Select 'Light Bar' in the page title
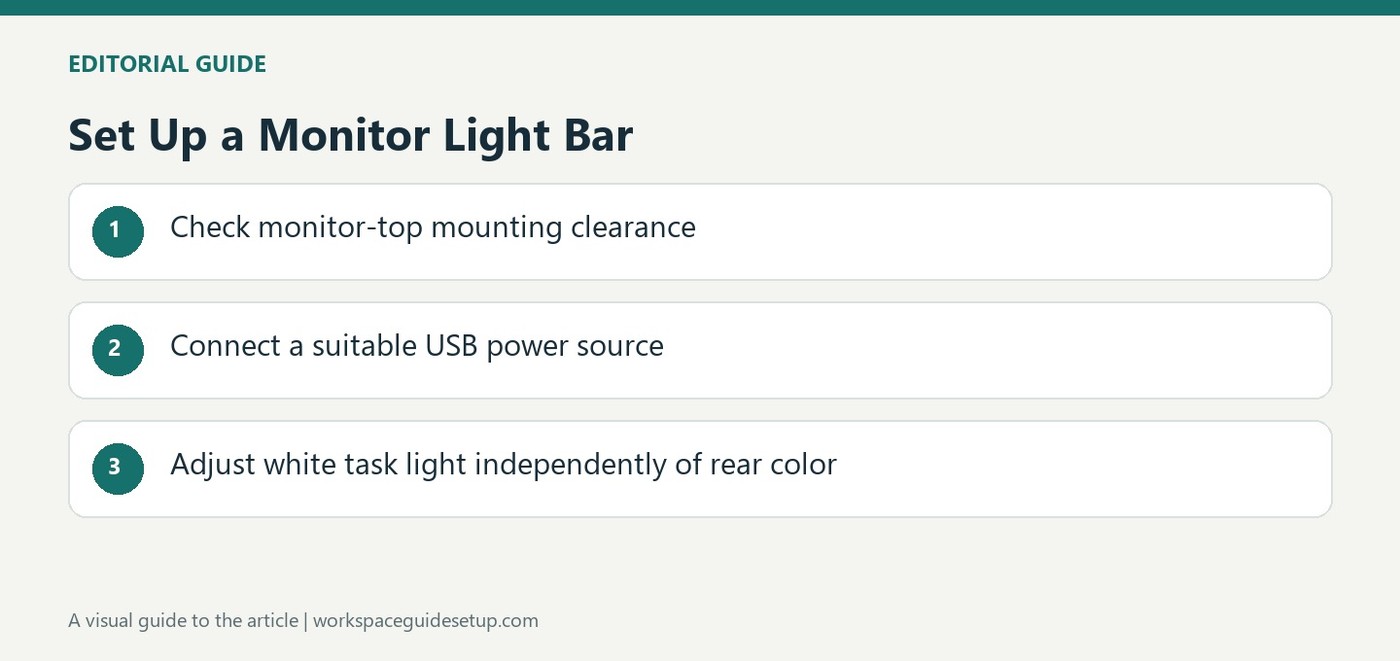This screenshot has height=661, width=1400. (x=538, y=137)
